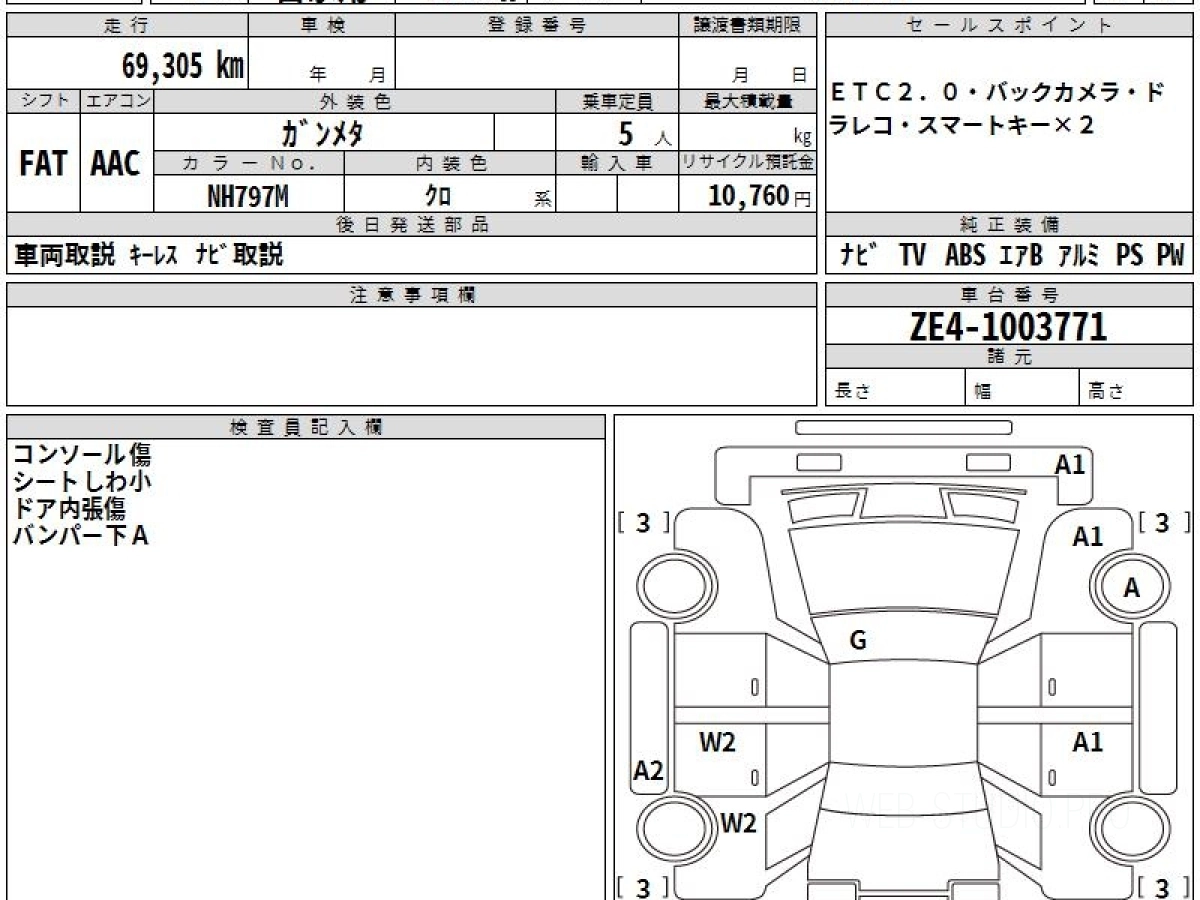Click the 外装色 header cell

click(x=355, y=101)
